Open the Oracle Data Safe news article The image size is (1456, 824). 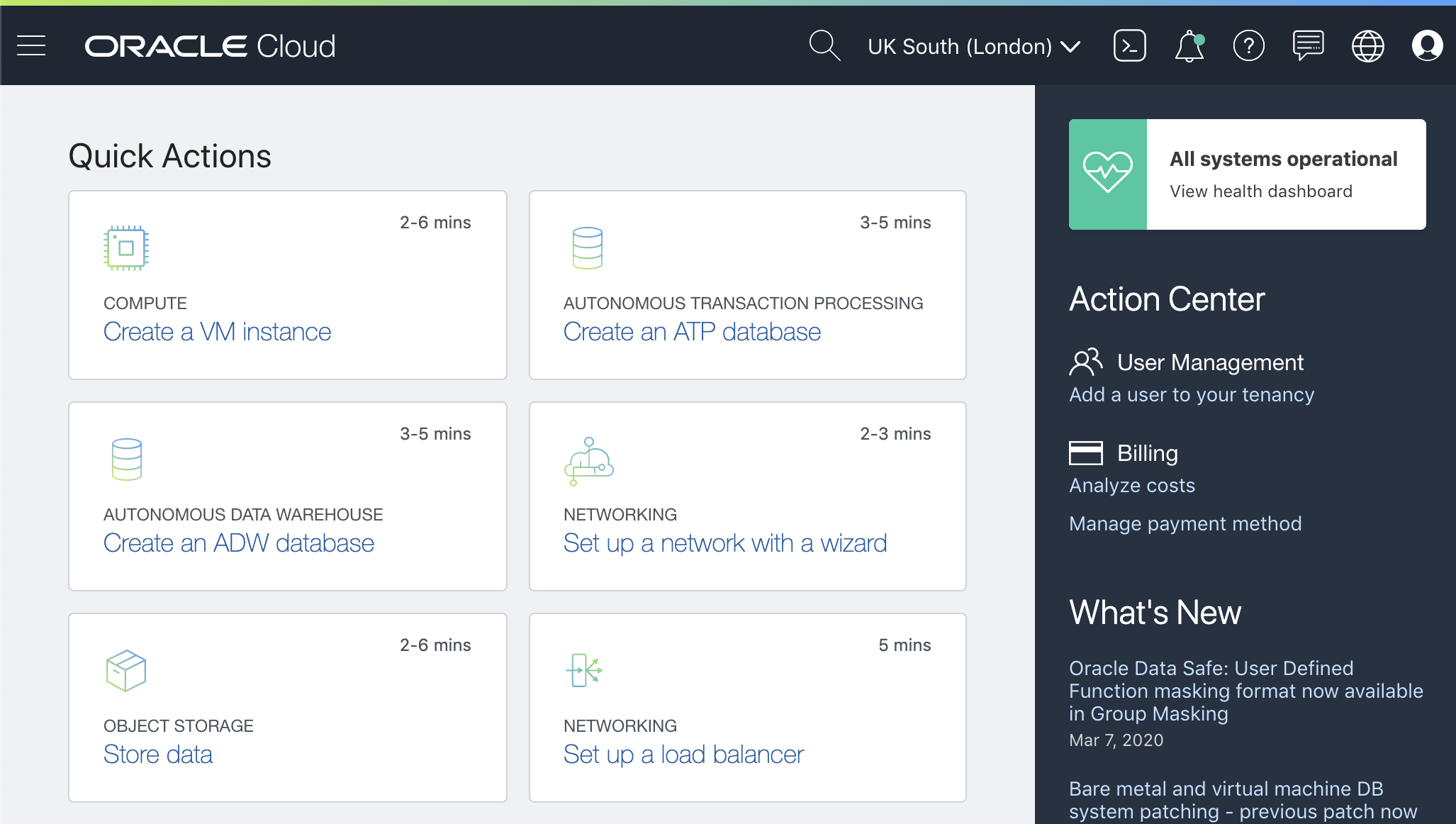(x=1245, y=691)
